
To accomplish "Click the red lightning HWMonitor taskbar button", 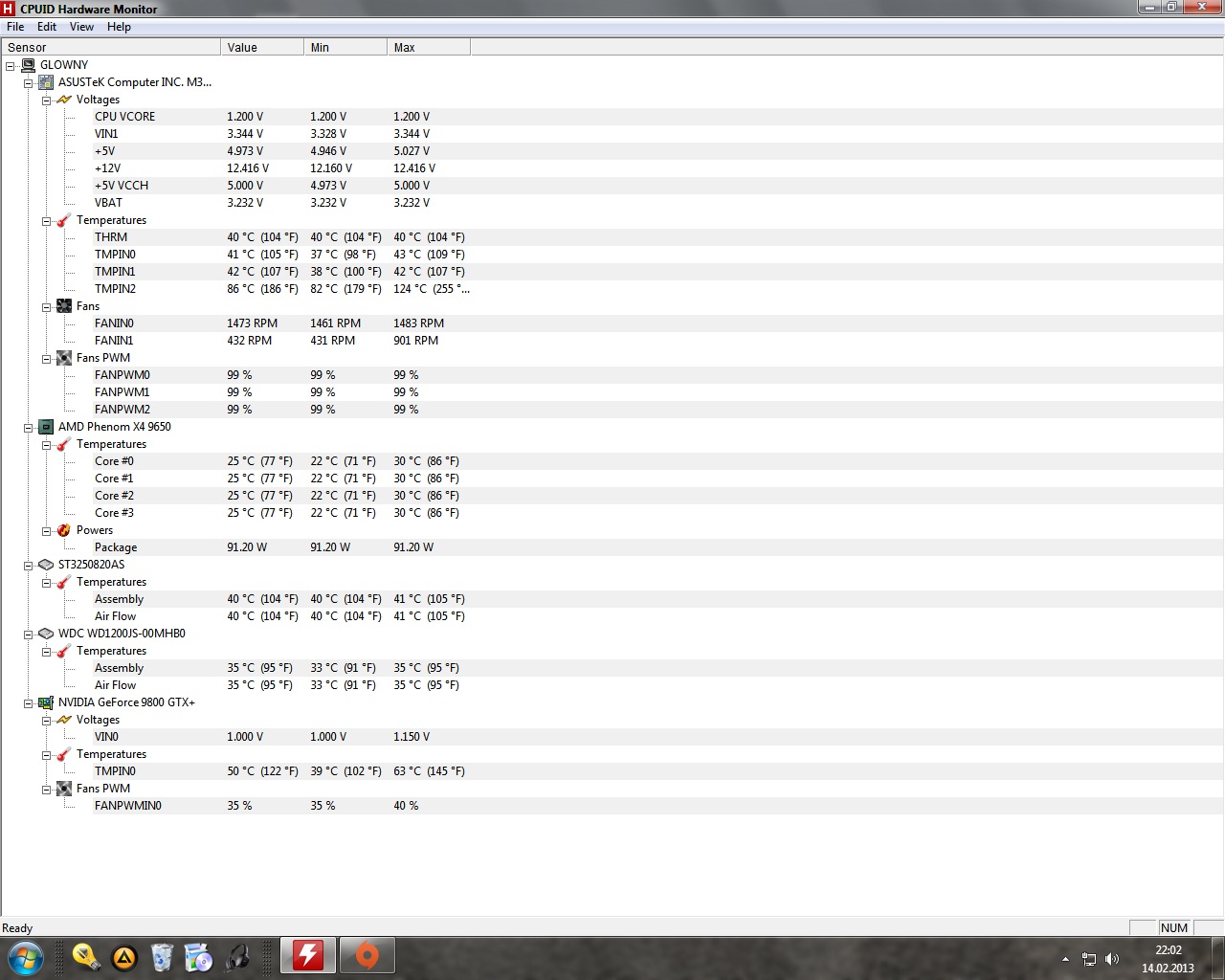I will (x=307, y=956).
